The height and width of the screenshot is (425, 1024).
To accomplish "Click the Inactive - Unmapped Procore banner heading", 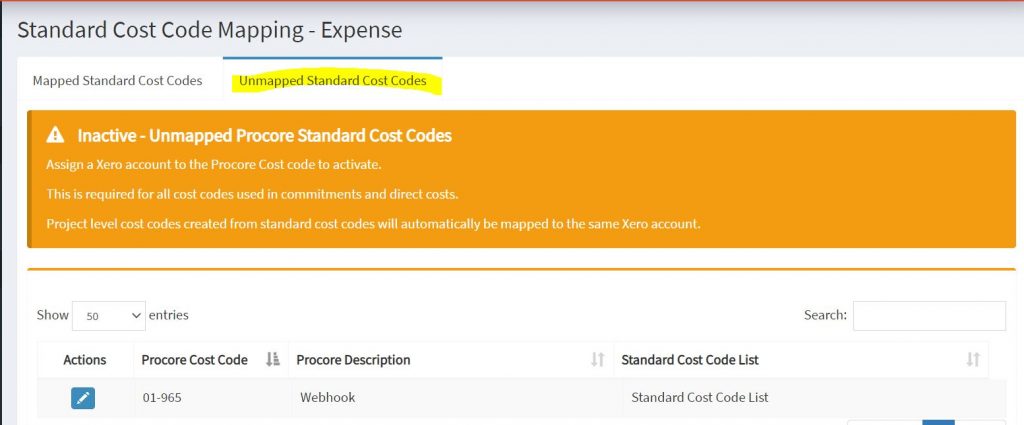I will click(x=264, y=135).
